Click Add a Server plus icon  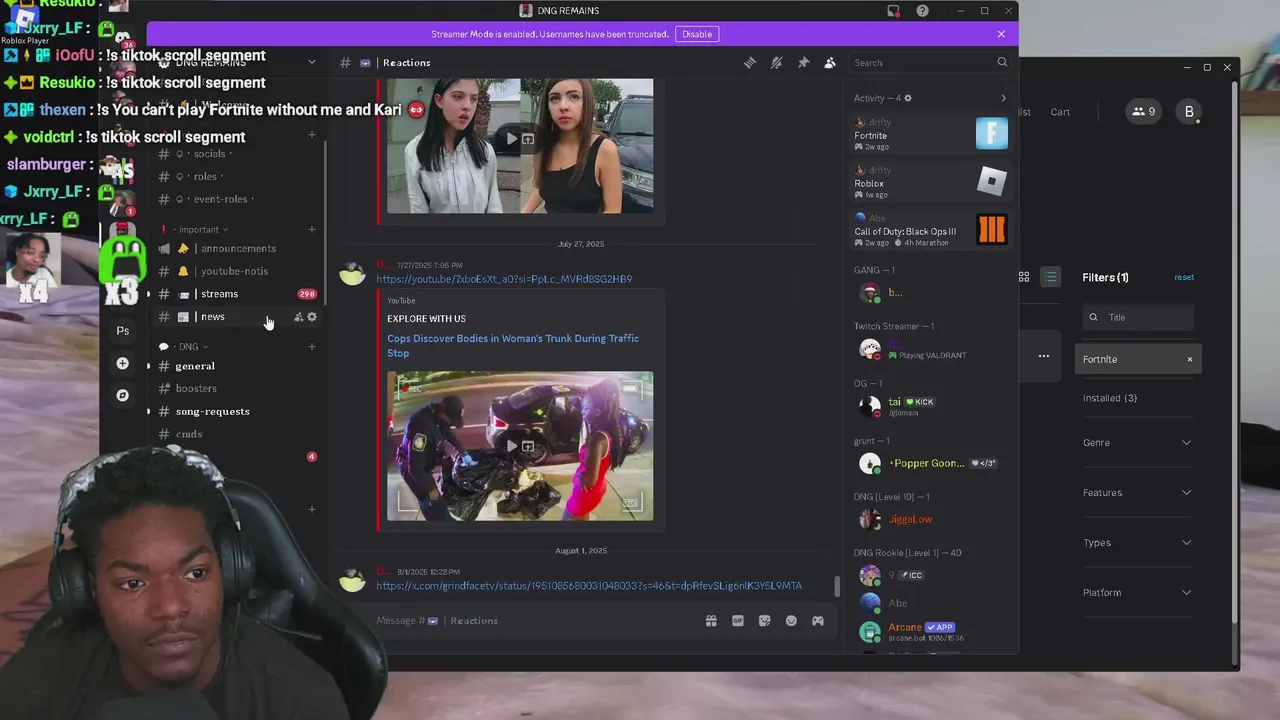(x=122, y=363)
